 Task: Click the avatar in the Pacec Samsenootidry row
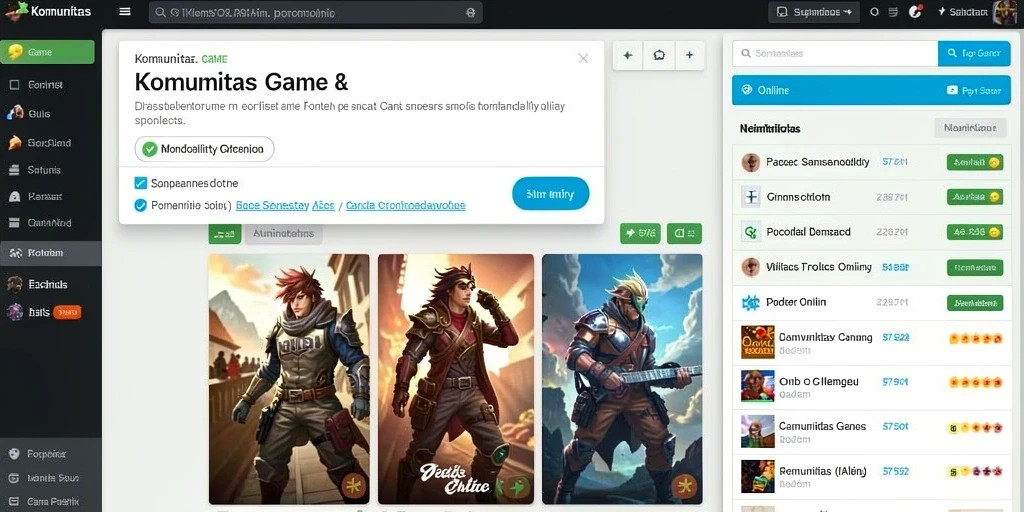pos(751,162)
